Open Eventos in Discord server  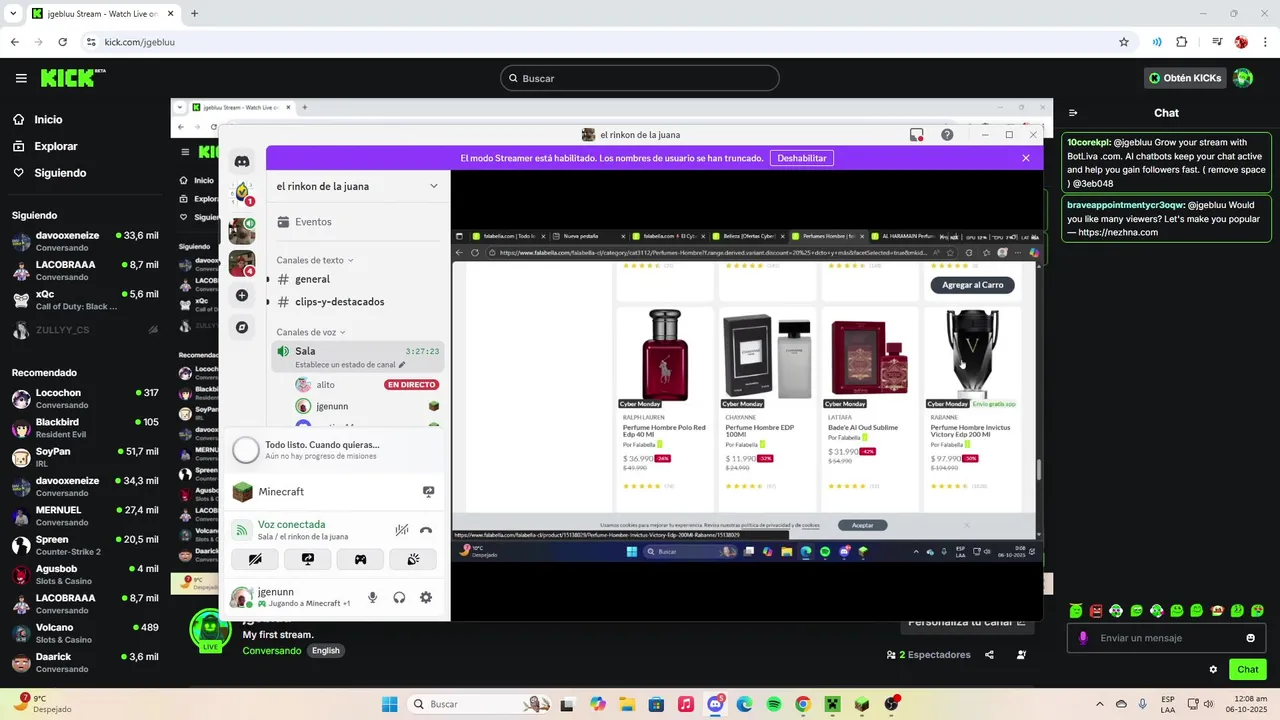point(358,222)
